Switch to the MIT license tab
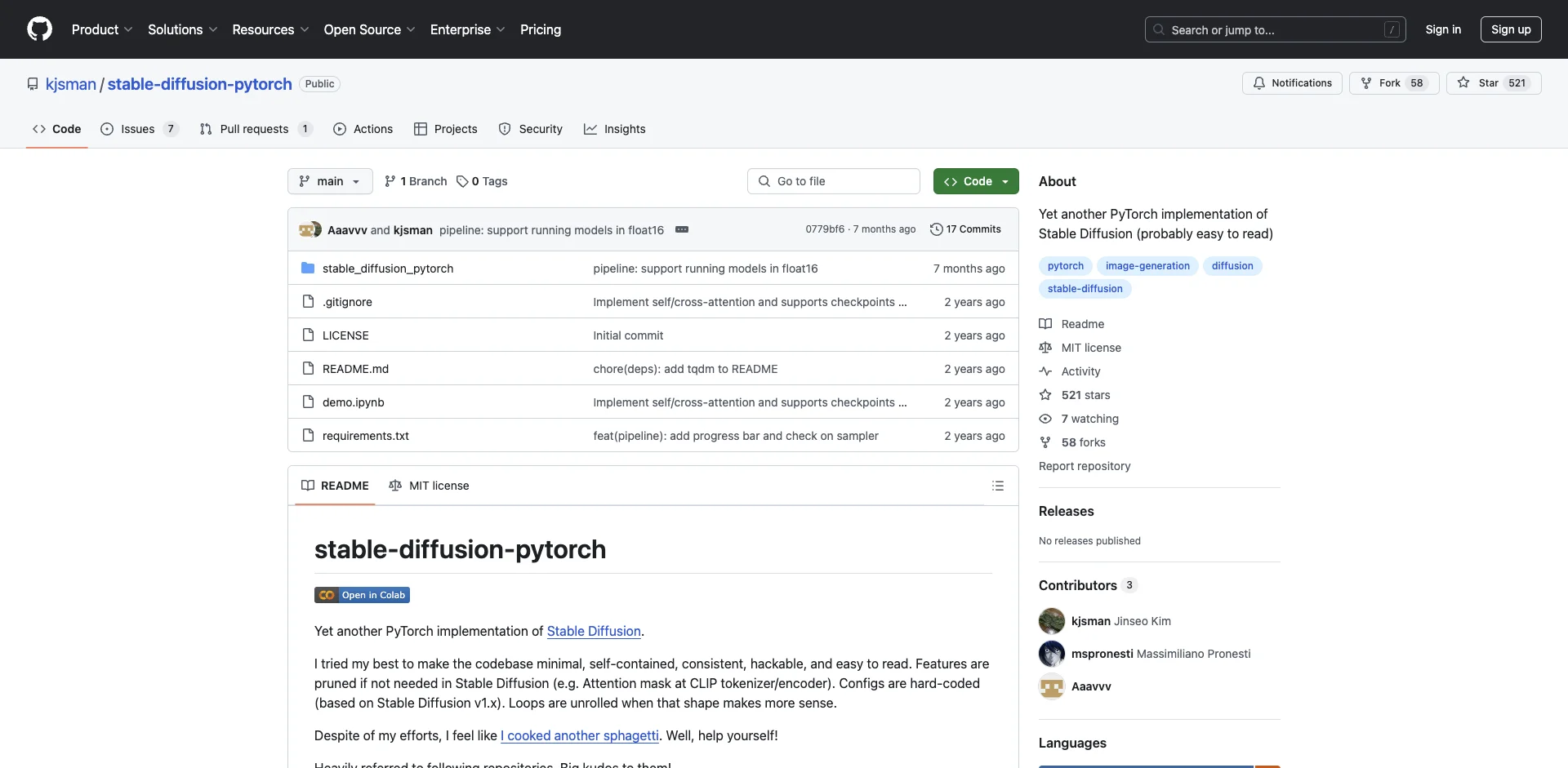 (429, 486)
